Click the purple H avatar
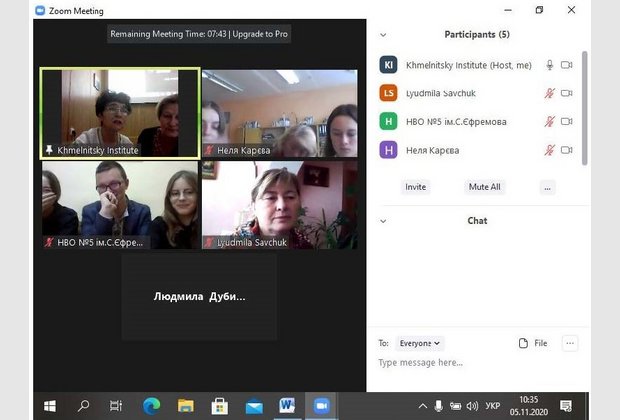The image size is (620, 420). [x=388, y=150]
